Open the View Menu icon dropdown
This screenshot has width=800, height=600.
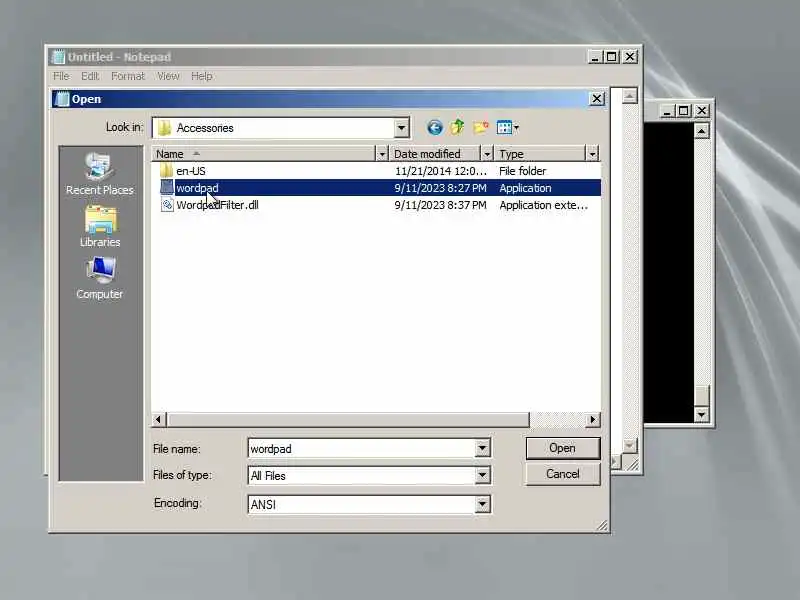[x=508, y=128]
